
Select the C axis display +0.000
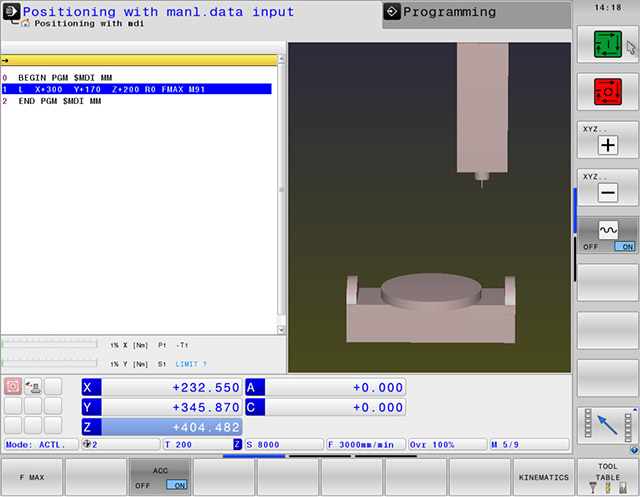tap(325, 407)
